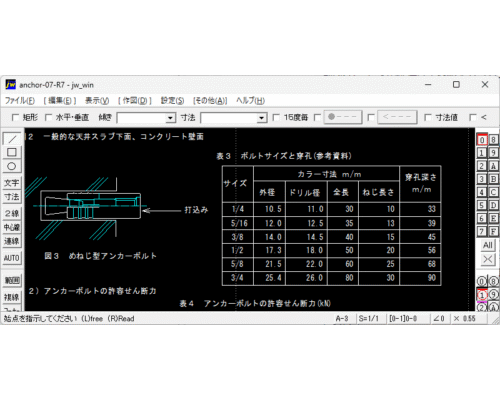Viewport: 500px width, 400px height.
Task: Open the 設定(S) menu
Action: click(x=172, y=101)
